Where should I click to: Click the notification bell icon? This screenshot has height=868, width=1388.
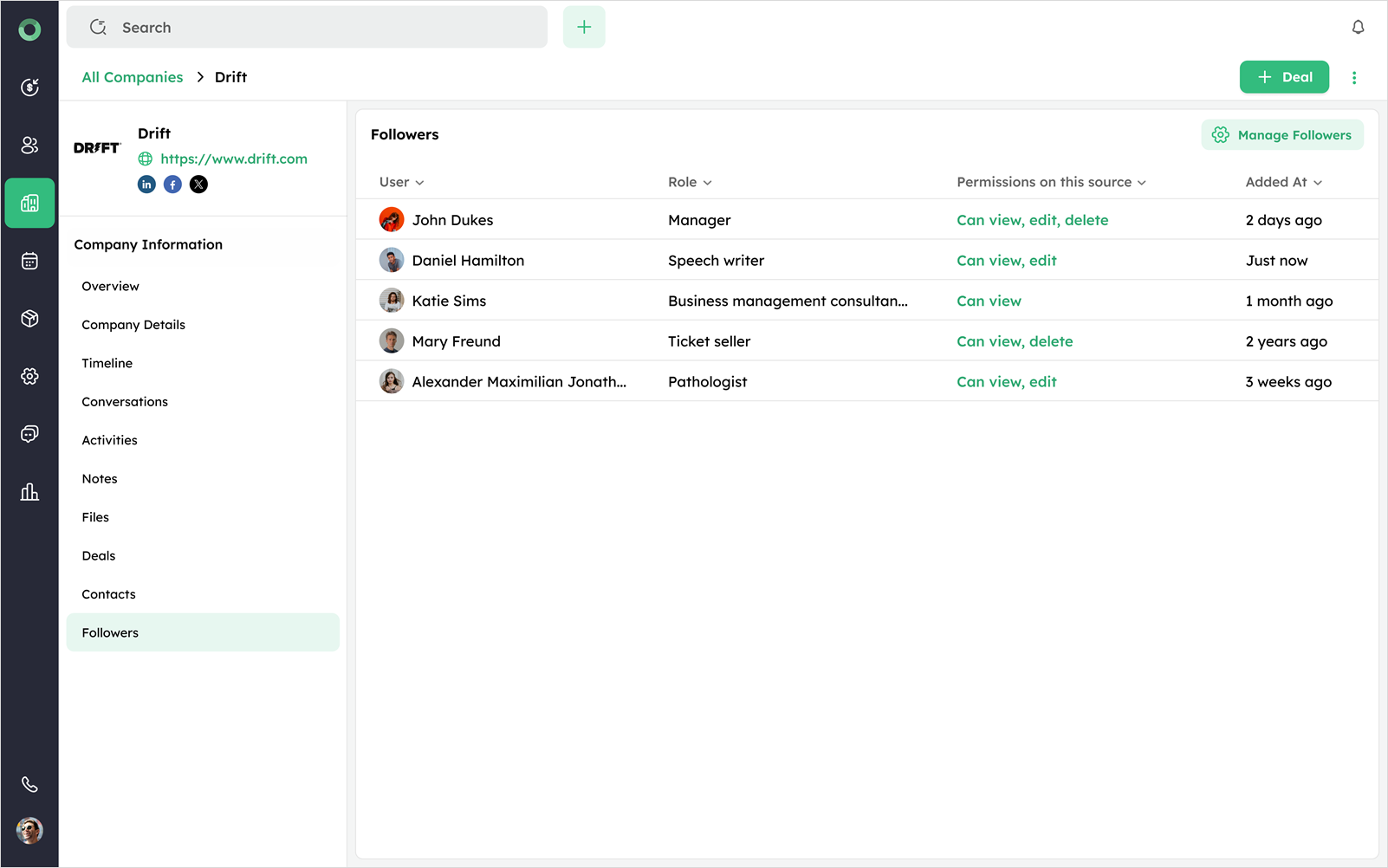1358,28
